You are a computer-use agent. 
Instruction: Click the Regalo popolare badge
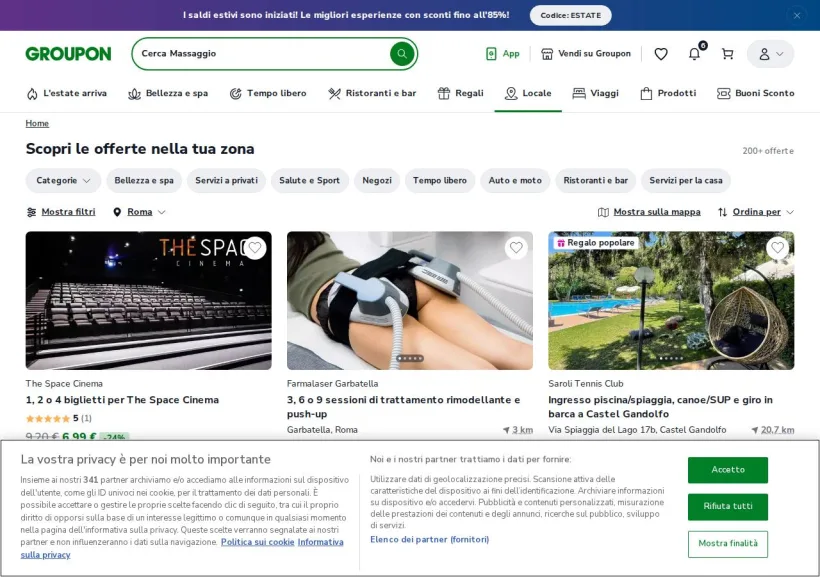[x=596, y=243]
